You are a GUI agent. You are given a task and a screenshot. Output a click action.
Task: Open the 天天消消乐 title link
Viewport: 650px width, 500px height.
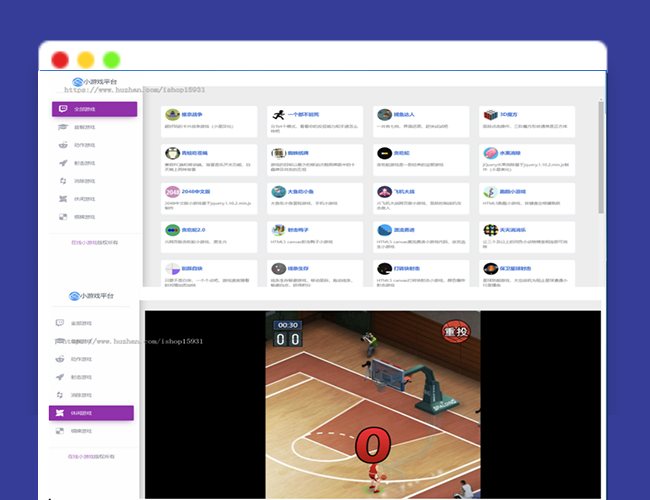coord(513,230)
